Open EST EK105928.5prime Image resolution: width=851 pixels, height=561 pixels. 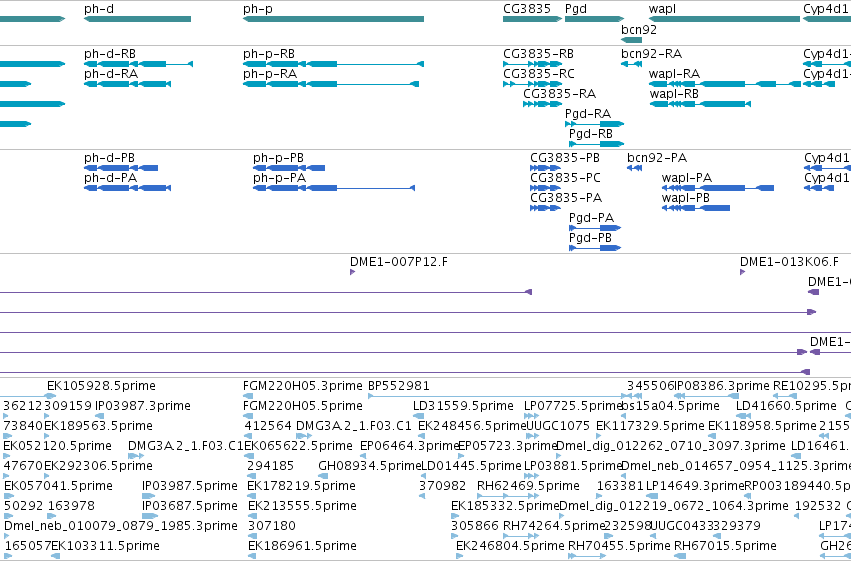click(101, 386)
